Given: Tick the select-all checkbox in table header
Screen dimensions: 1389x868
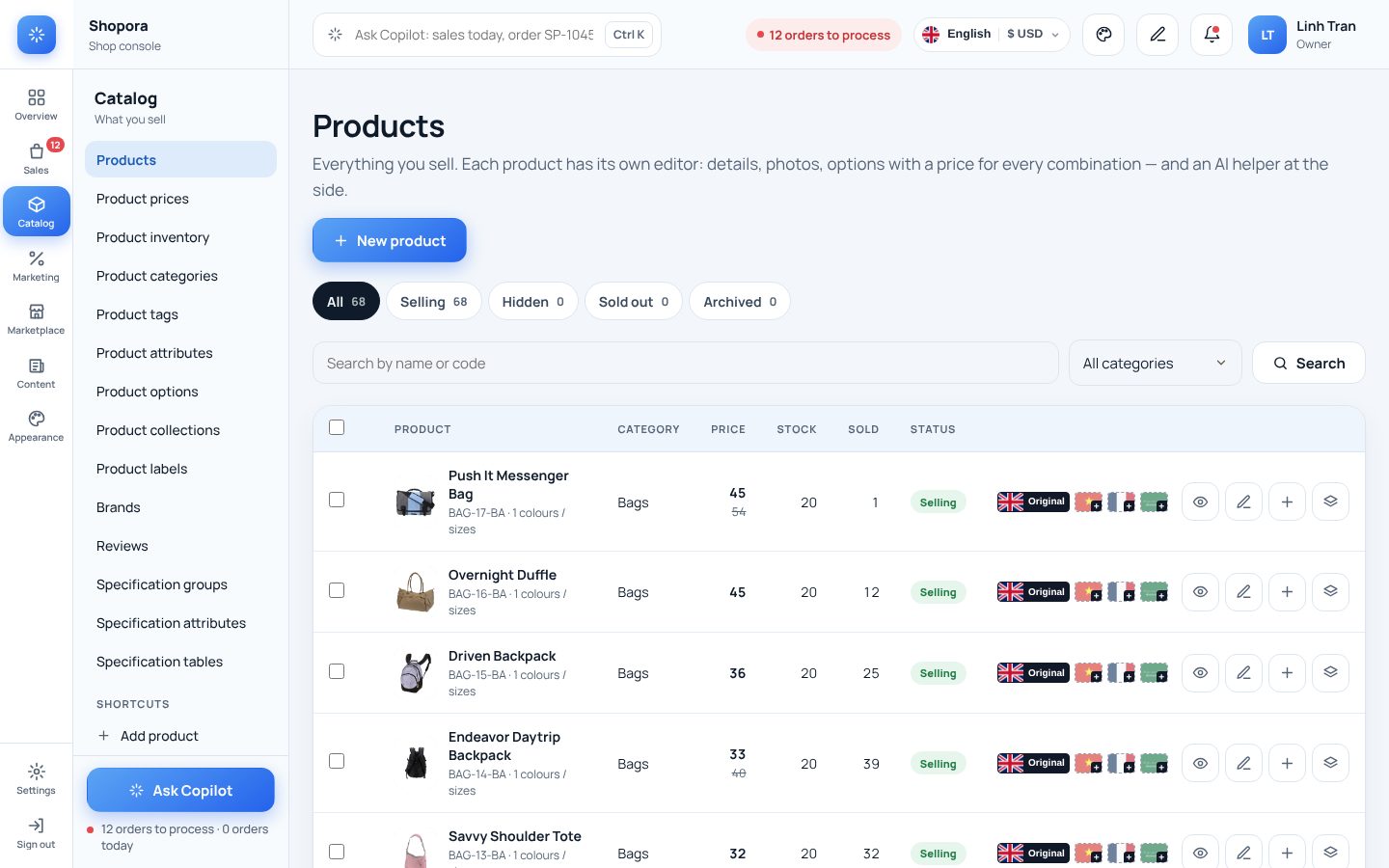Looking at the screenshot, I should 337,427.
